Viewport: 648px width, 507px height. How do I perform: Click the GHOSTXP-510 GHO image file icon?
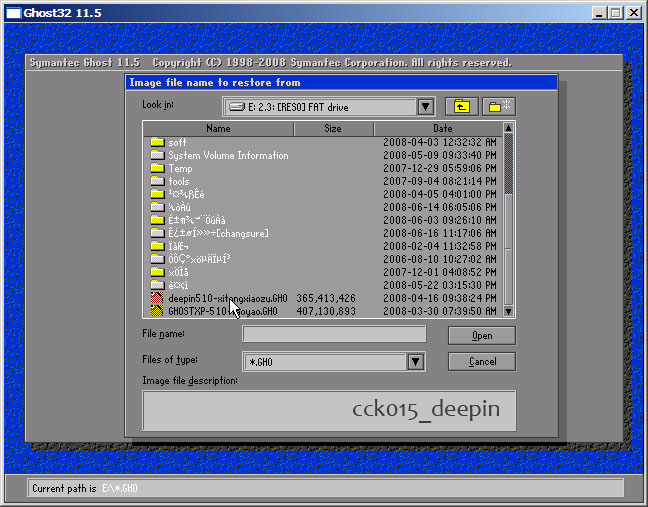[x=157, y=311]
